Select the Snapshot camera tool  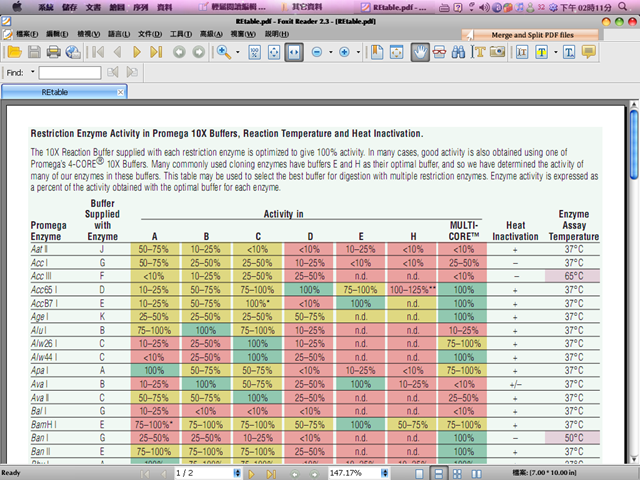pyautogui.click(x=497, y=52)
